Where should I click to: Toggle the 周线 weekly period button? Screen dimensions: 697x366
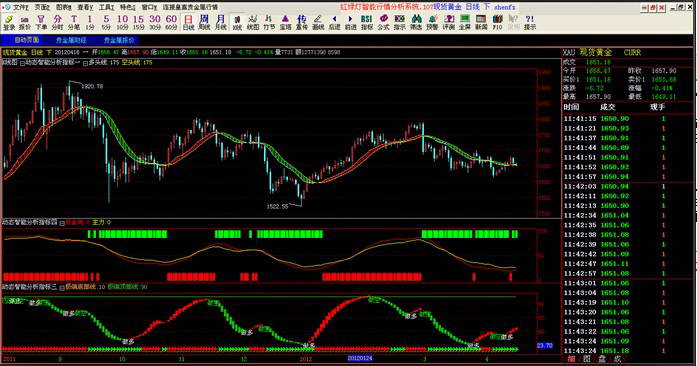click(x=204, y=22)
